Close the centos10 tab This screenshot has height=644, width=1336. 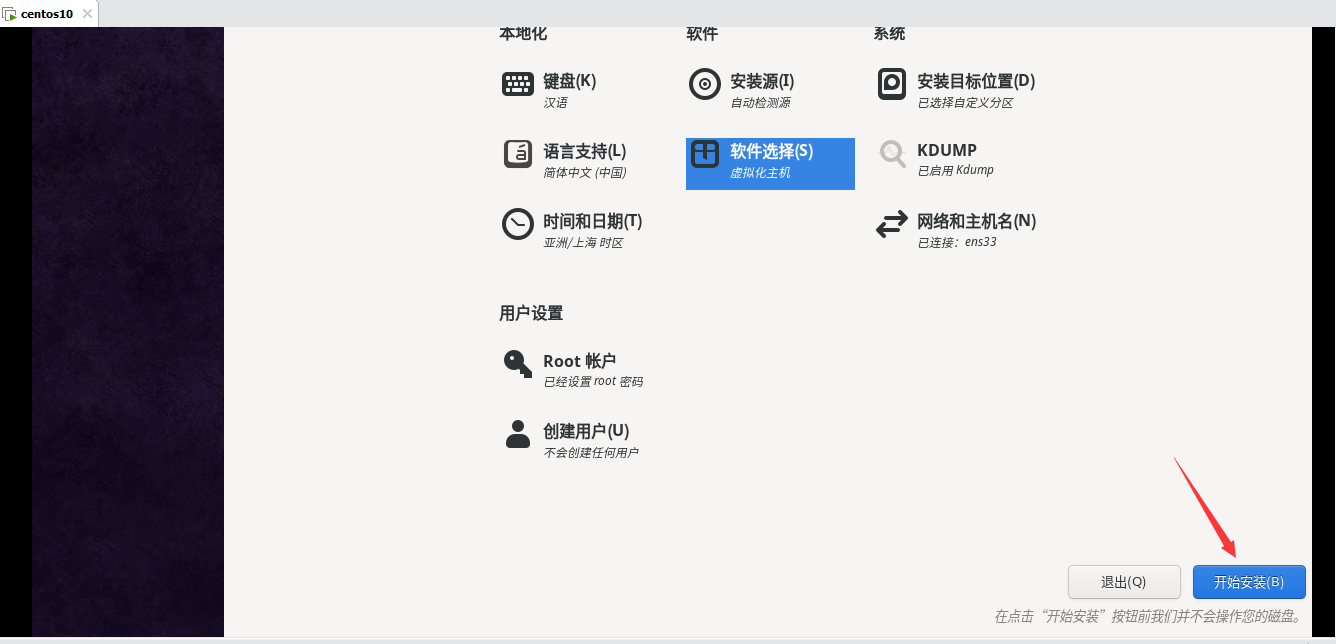[x=87, y=14]
